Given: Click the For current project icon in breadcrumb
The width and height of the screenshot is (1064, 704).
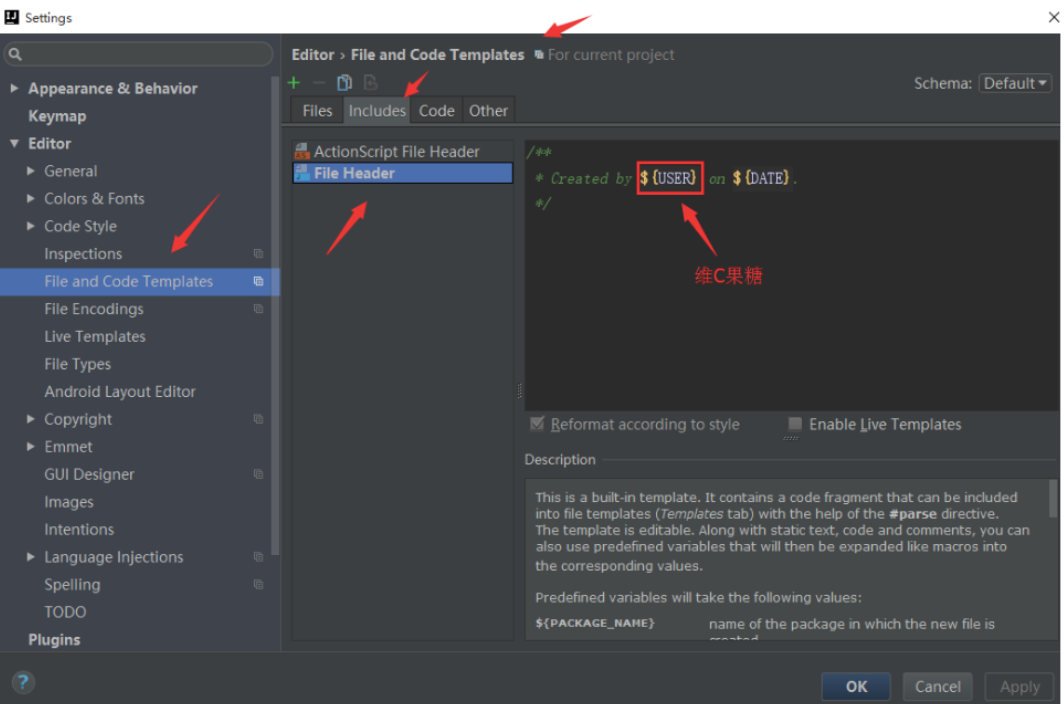Looking at the screenshot, I should (x=539, y=54).
